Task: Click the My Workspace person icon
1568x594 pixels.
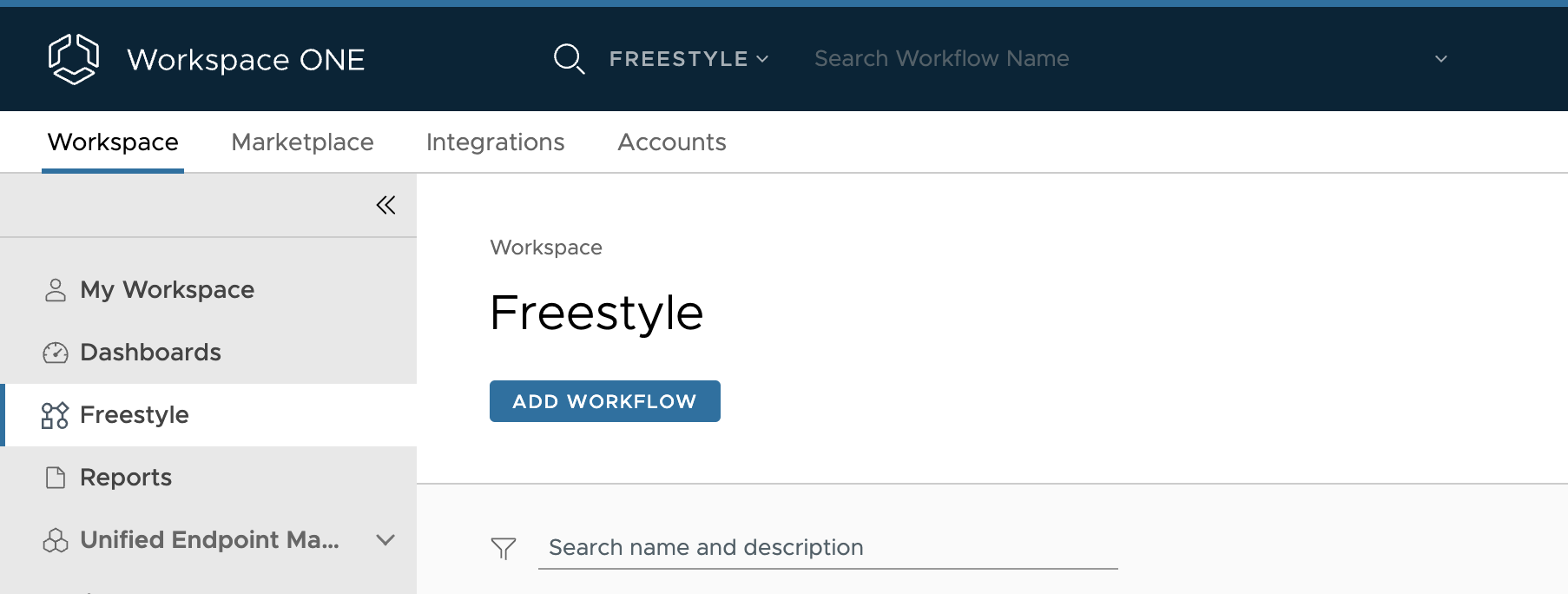Action: pos(56,290)
